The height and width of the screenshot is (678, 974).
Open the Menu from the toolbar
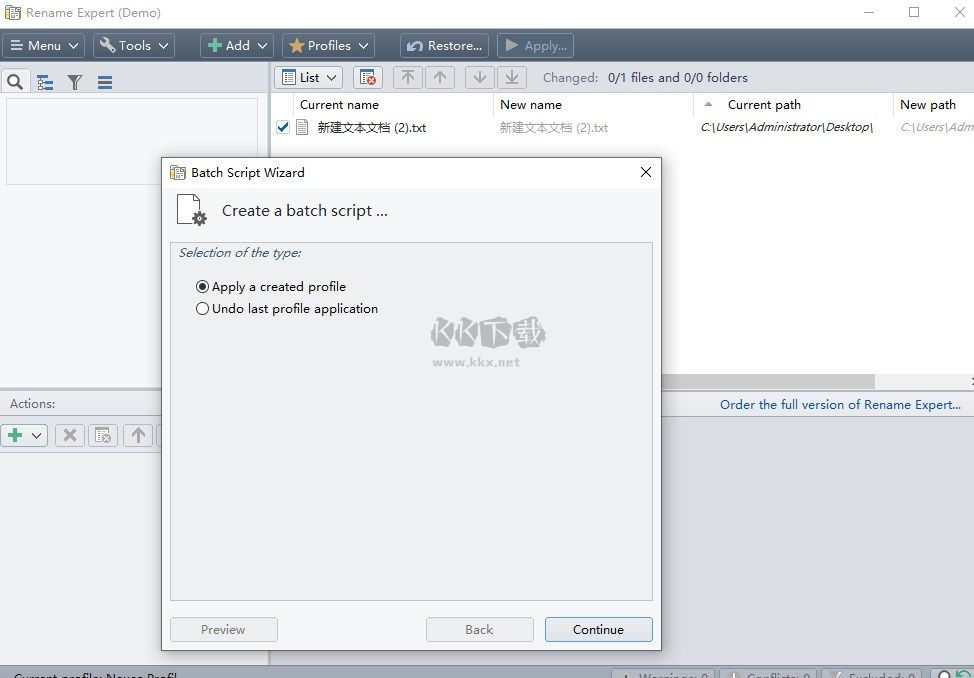coord(43,45)
